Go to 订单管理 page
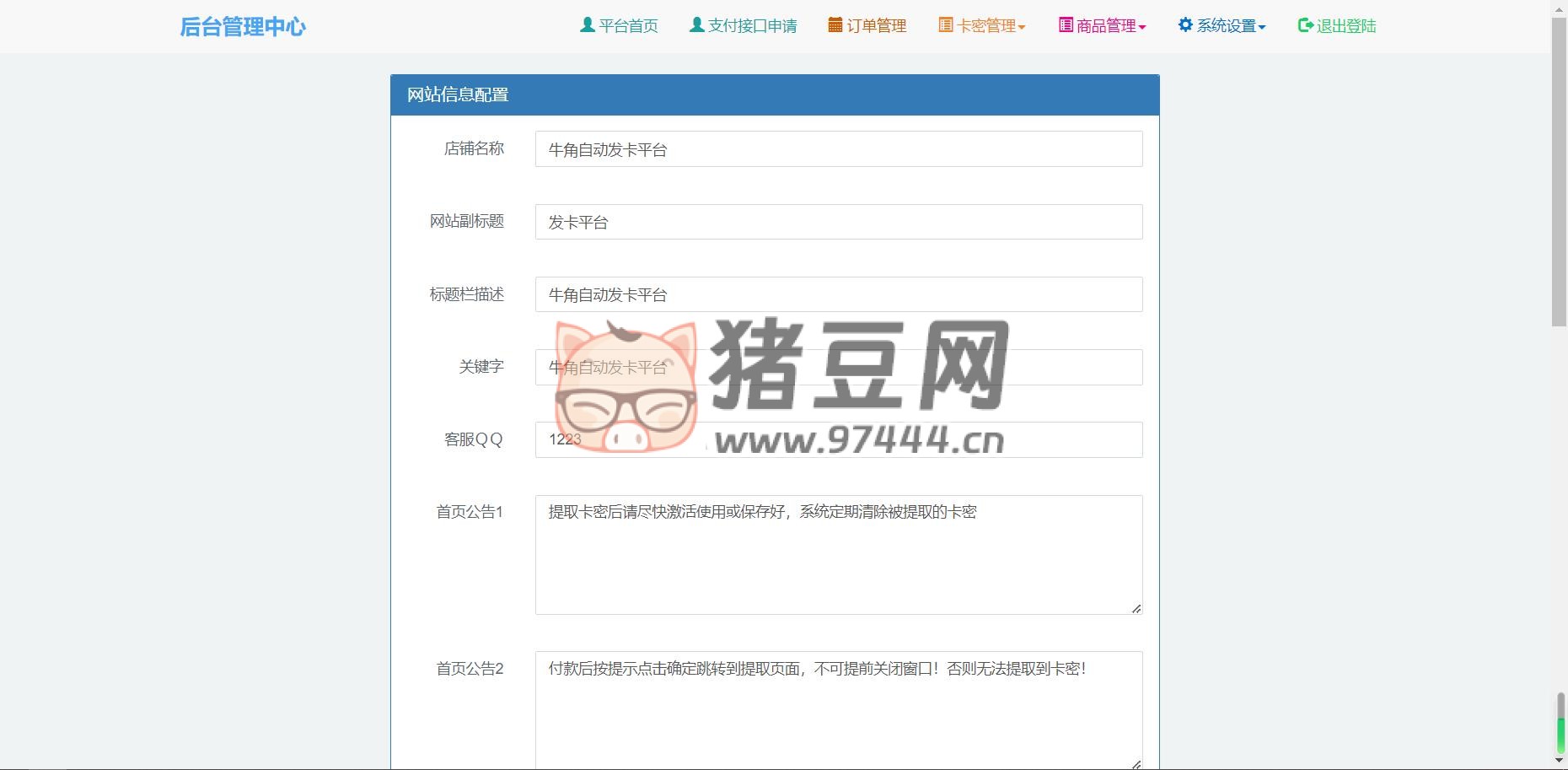1568x770 pixels. point(867,26)
